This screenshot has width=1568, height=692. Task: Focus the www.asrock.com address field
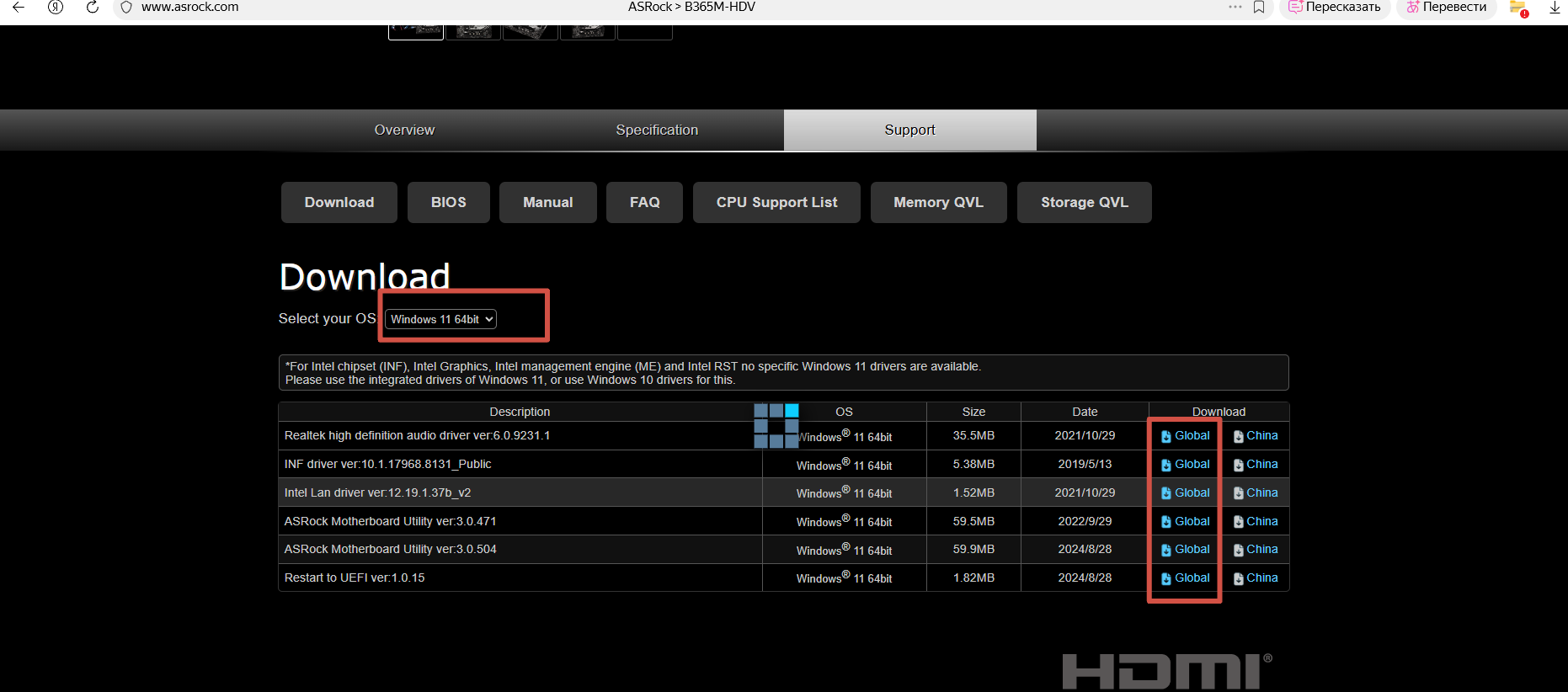click(190, 7)
